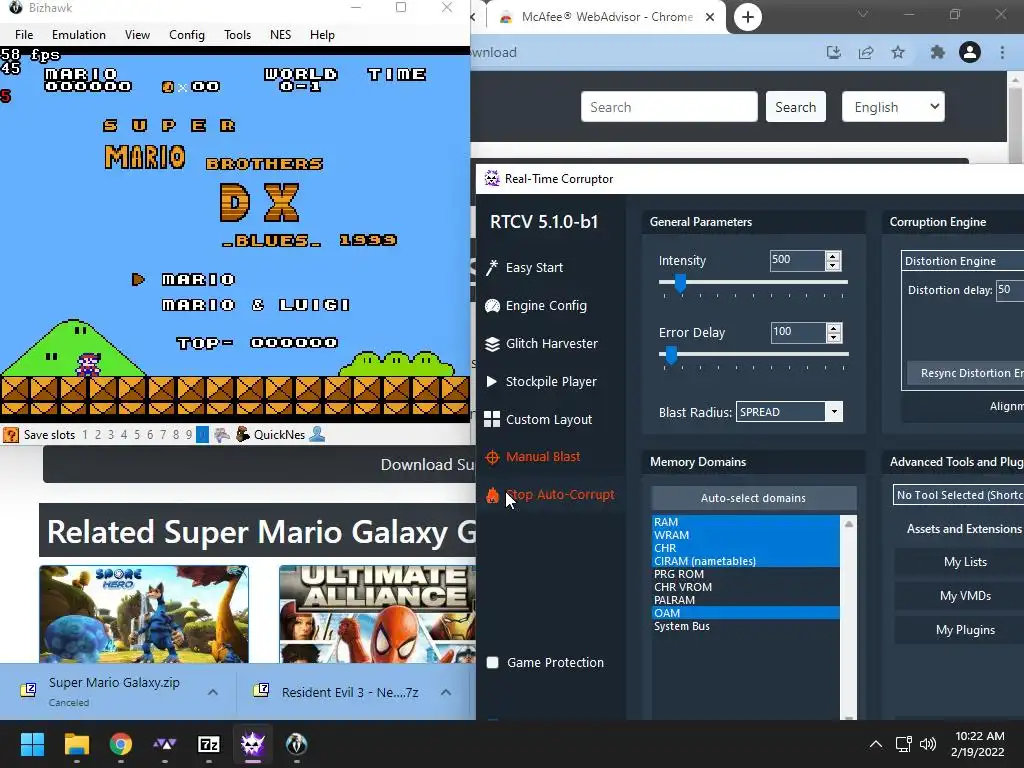Toggle the RAM memory domain
Viewport: 1024px width, 768px height.
pos(746,522)
